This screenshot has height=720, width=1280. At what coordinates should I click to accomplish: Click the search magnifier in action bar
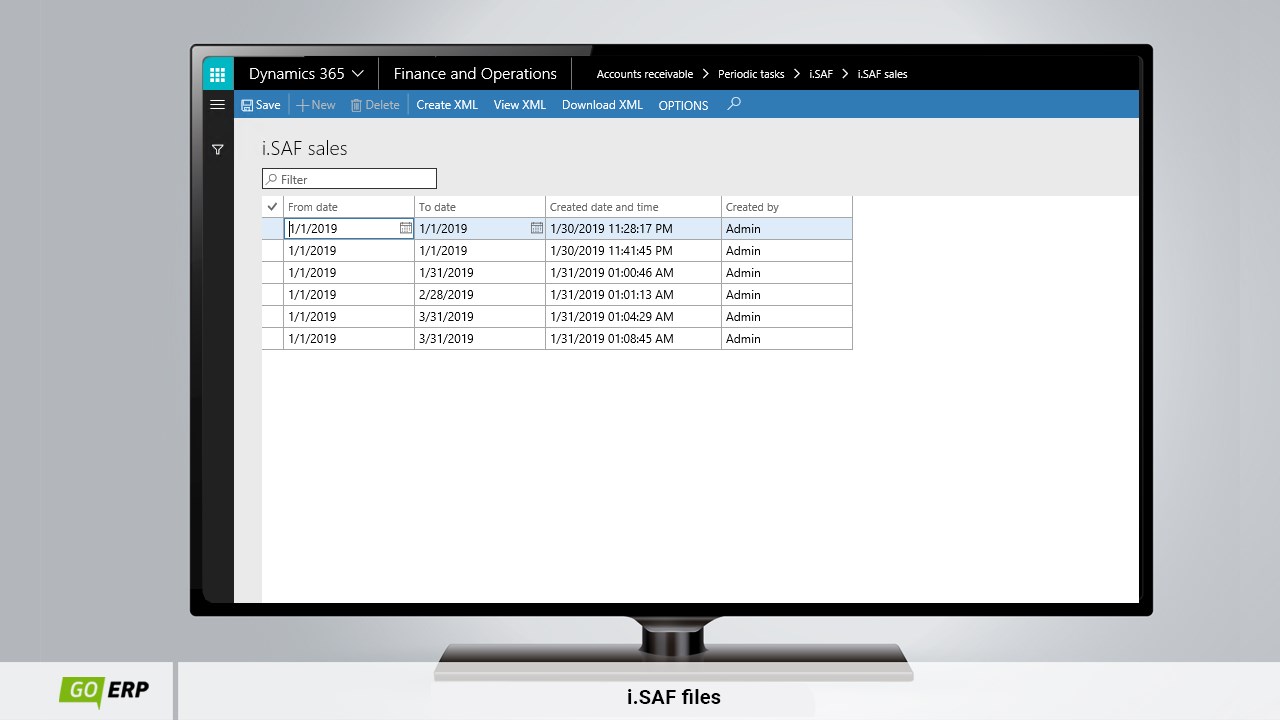coord(734,104)
